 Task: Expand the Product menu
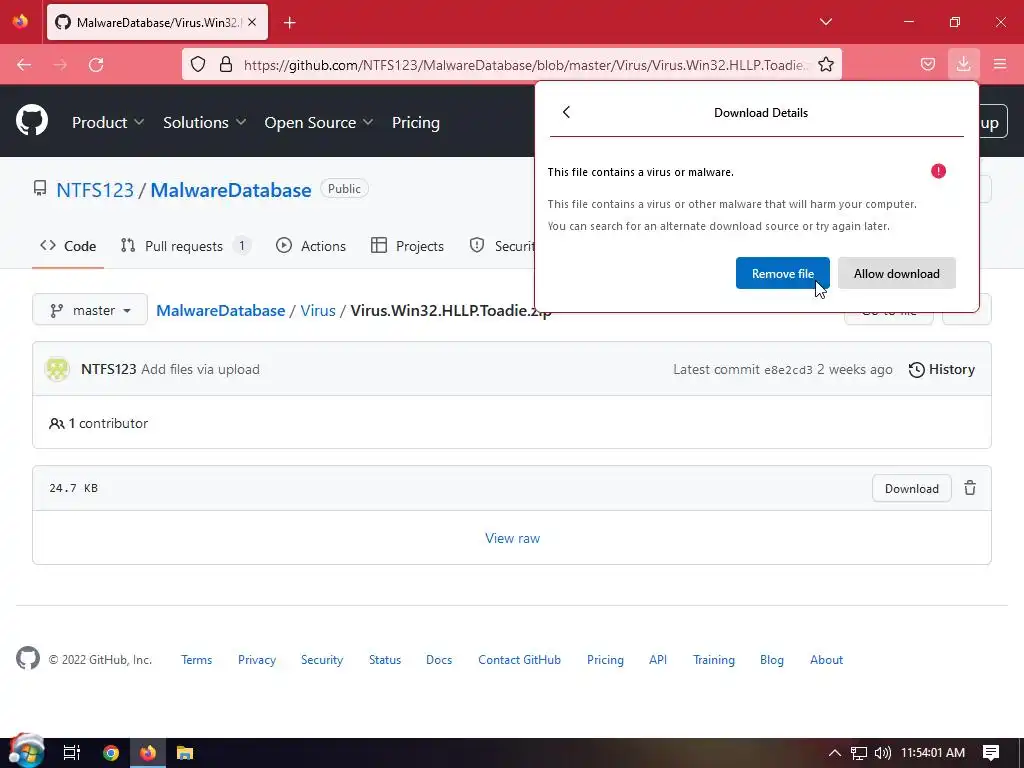point(108,122)
